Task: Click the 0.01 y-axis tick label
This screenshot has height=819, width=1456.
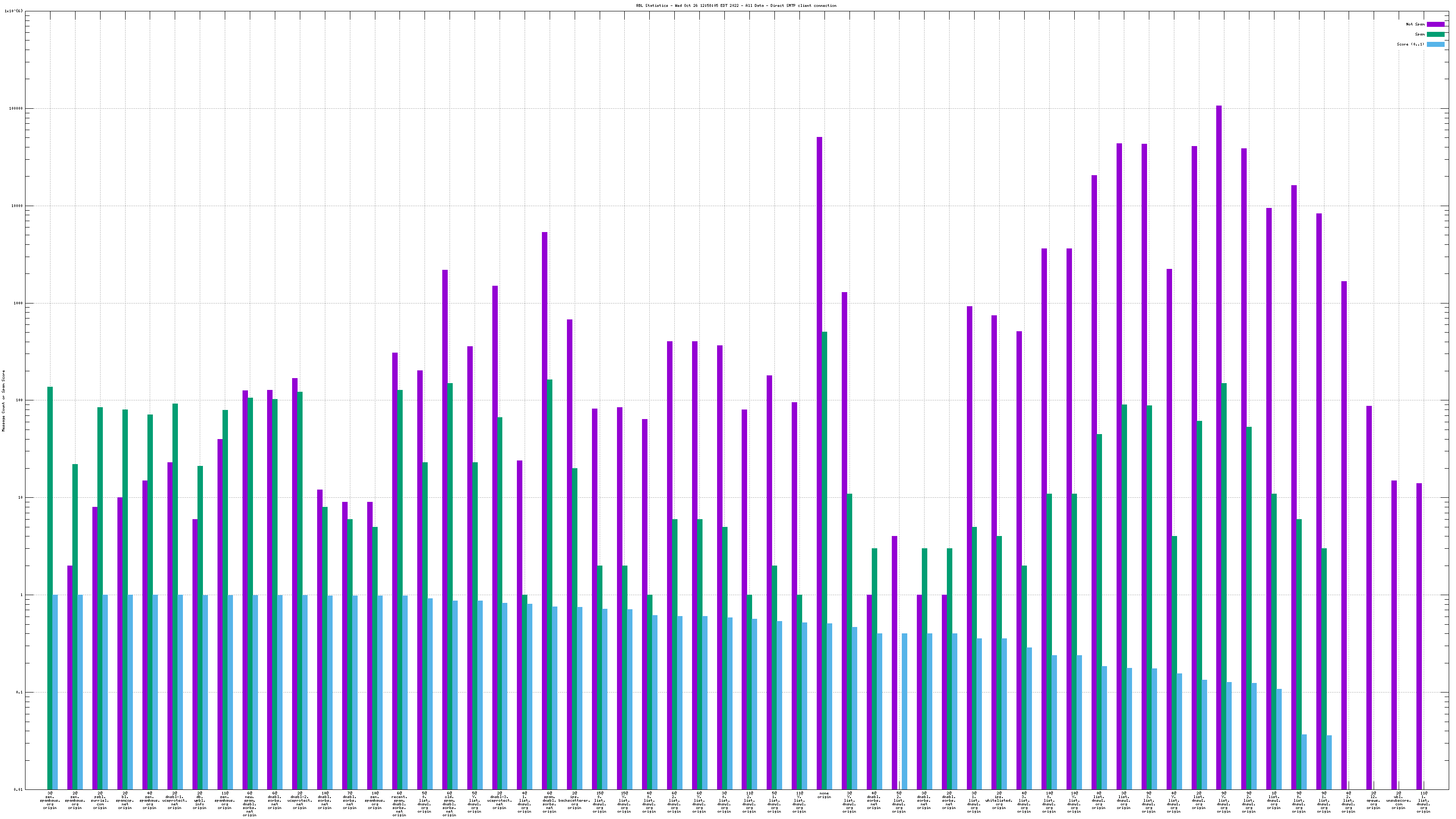Action: pos(18,789)
